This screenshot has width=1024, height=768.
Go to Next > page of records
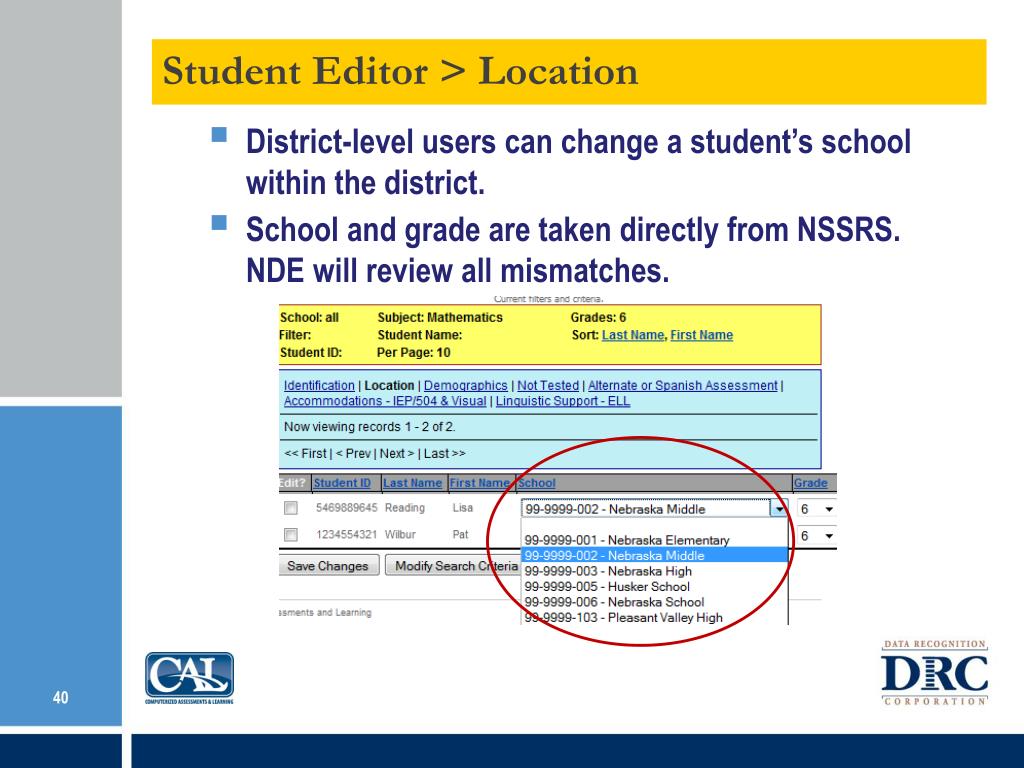397,453
